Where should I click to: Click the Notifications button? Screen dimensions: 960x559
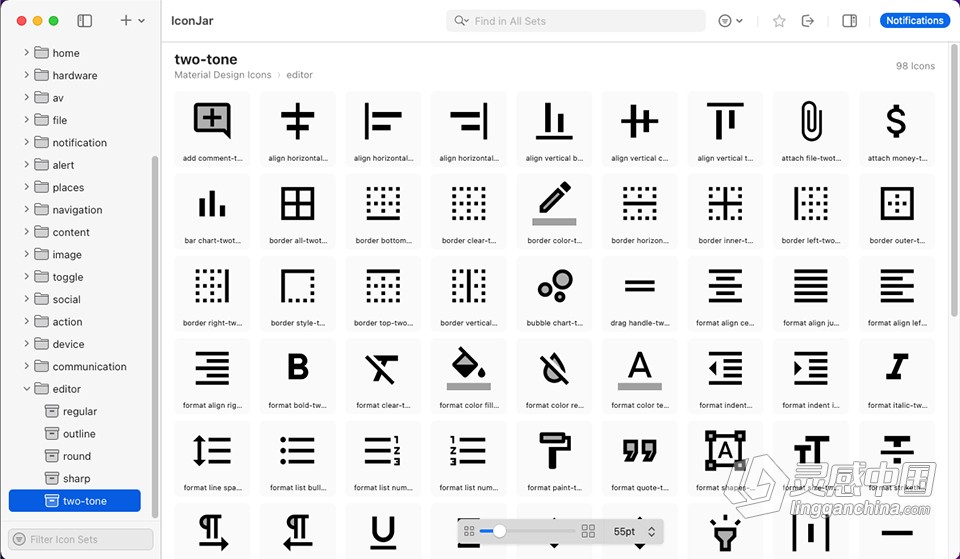point(915,20)
